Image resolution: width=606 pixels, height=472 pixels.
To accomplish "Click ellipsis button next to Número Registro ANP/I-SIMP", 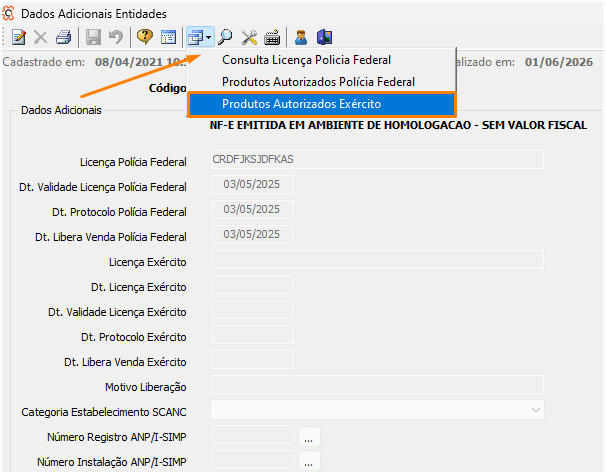I will pos(309,437).
